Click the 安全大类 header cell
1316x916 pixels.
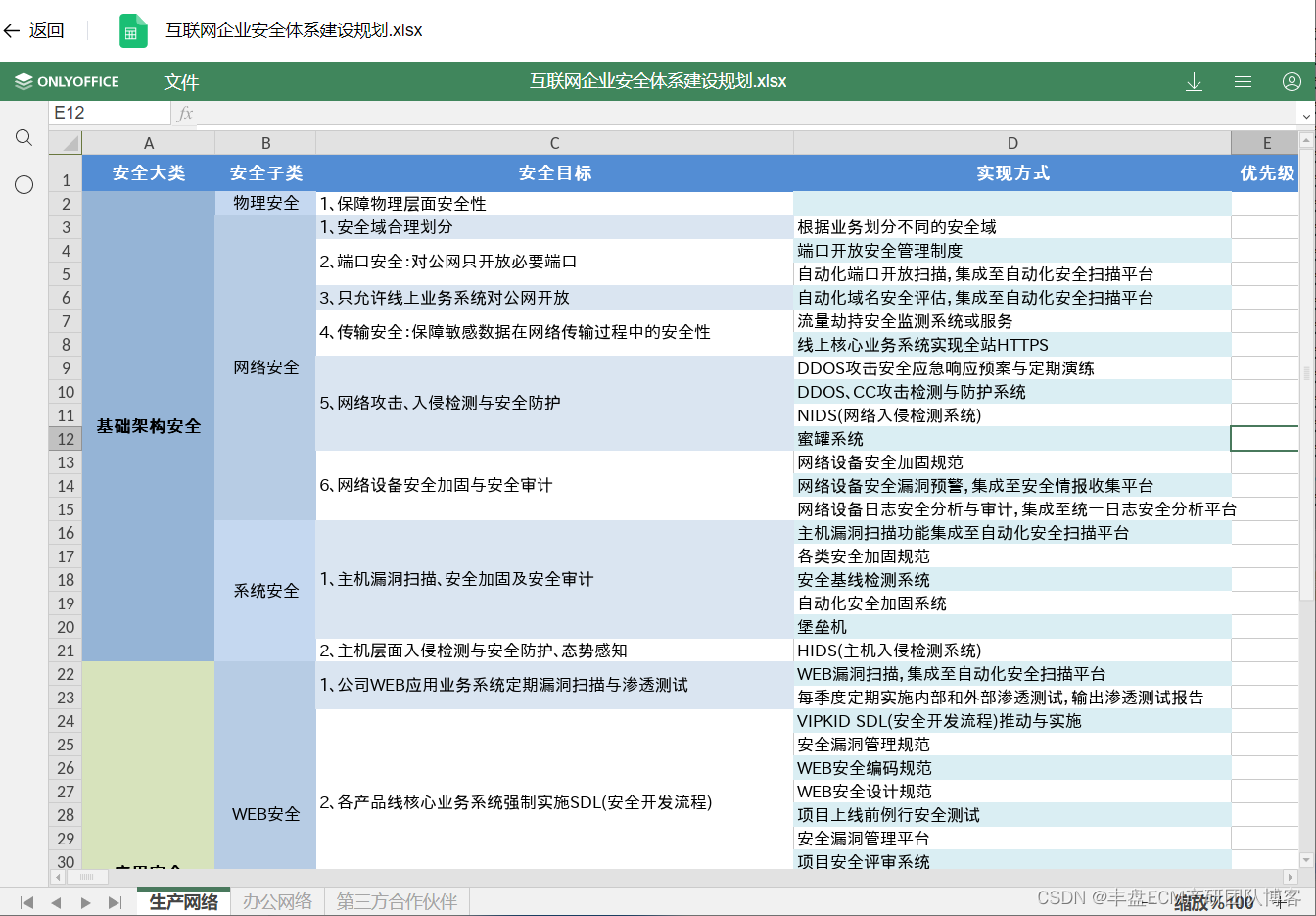(149, 173)
